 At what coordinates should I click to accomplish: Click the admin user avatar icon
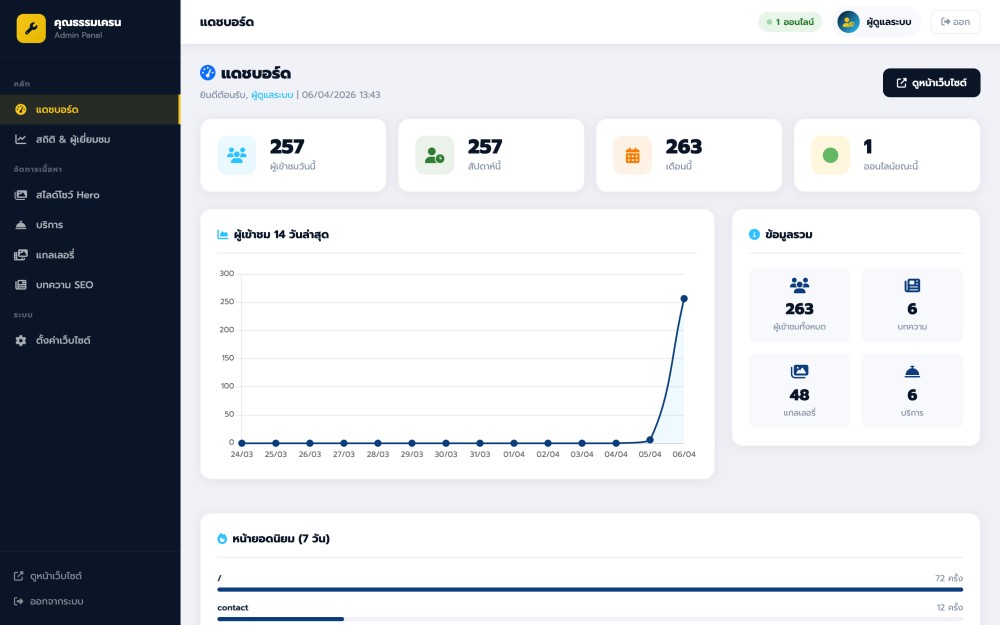click(849, 22)
